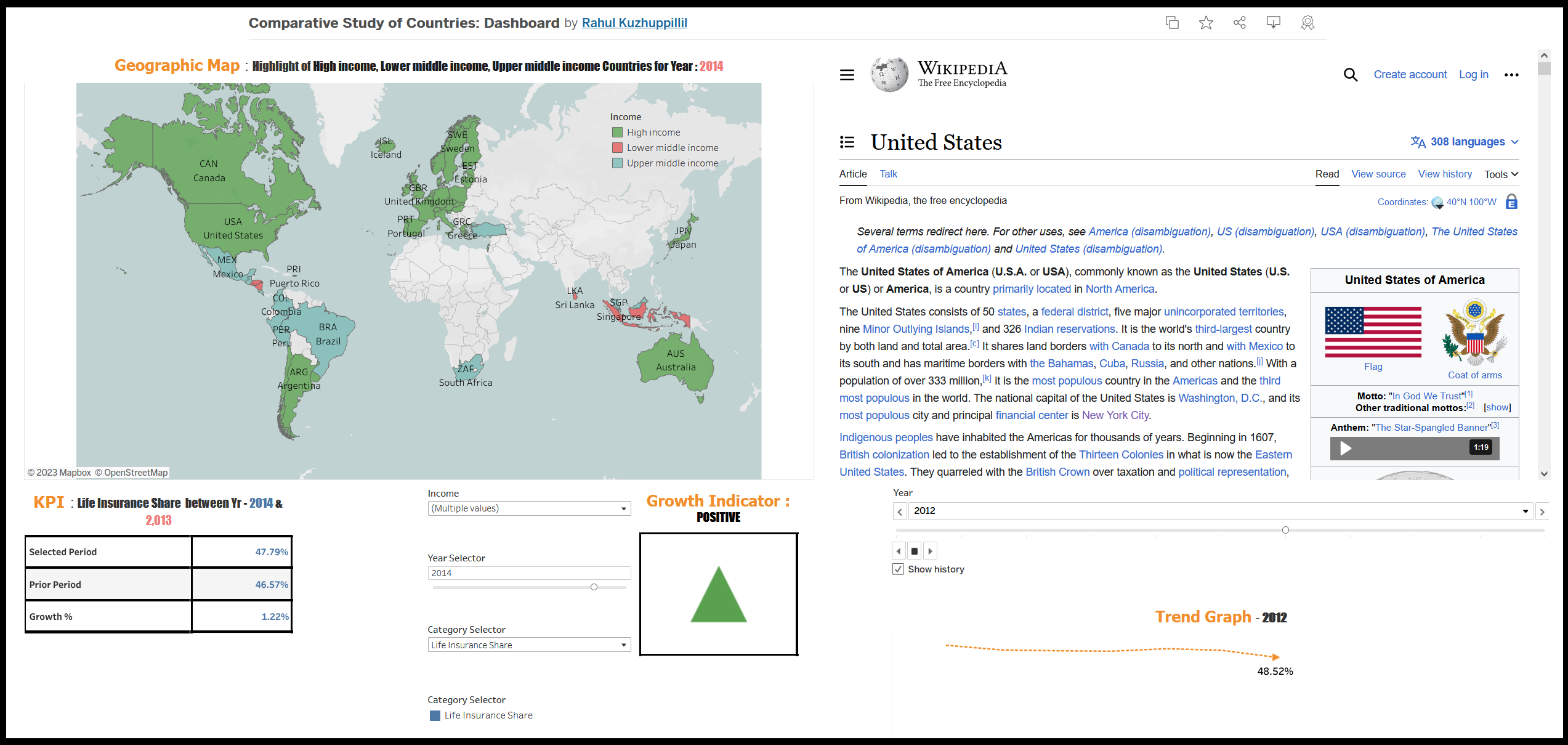This screenshot has height=745, width=1568.
Task: Stop the Year animation playback
Action: 915,551
